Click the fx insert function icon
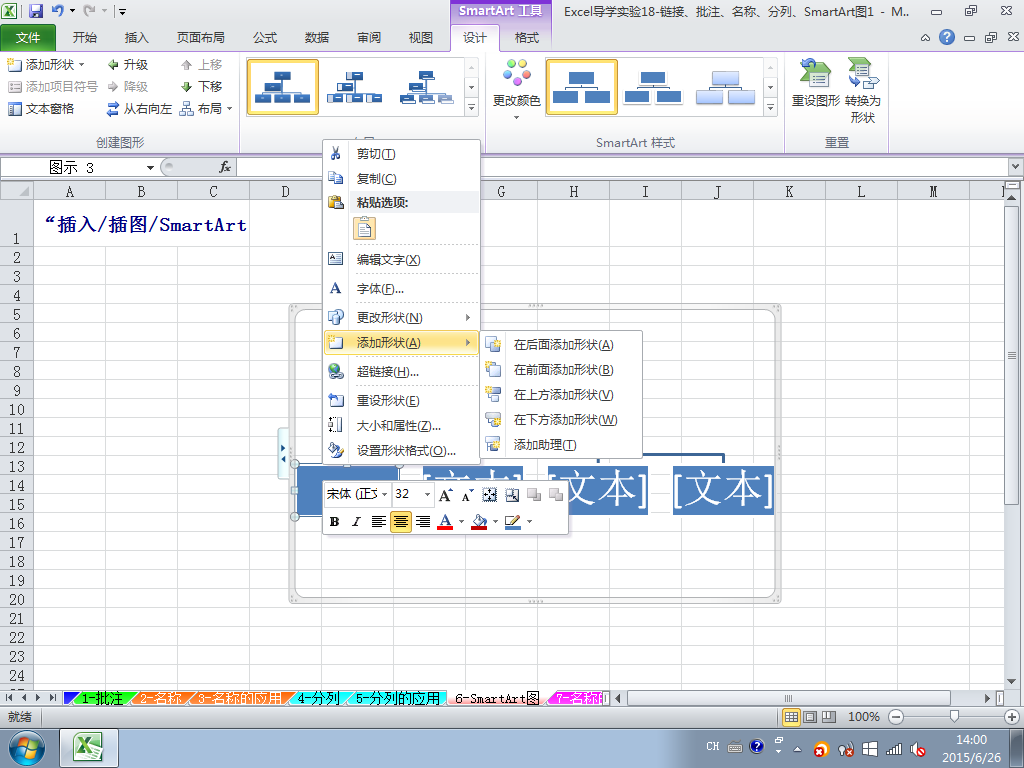 click(225, 167)
